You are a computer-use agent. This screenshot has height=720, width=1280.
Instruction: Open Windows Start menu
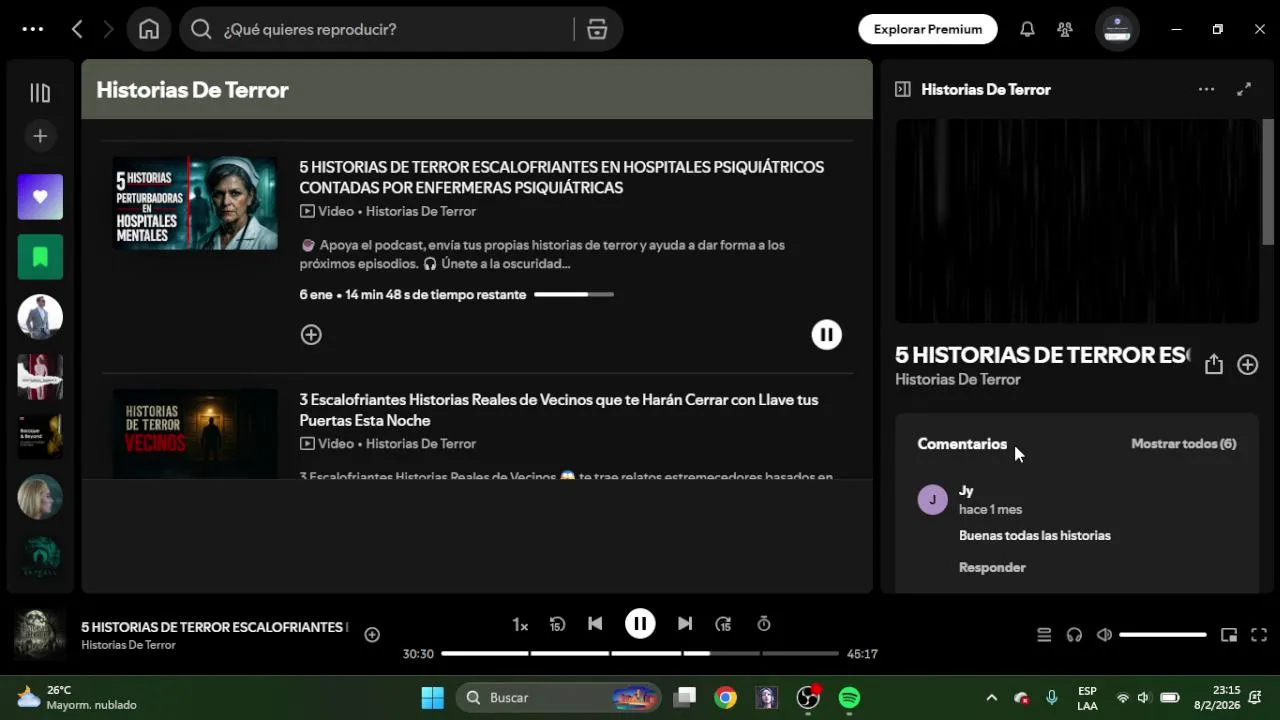coord(432,697)
